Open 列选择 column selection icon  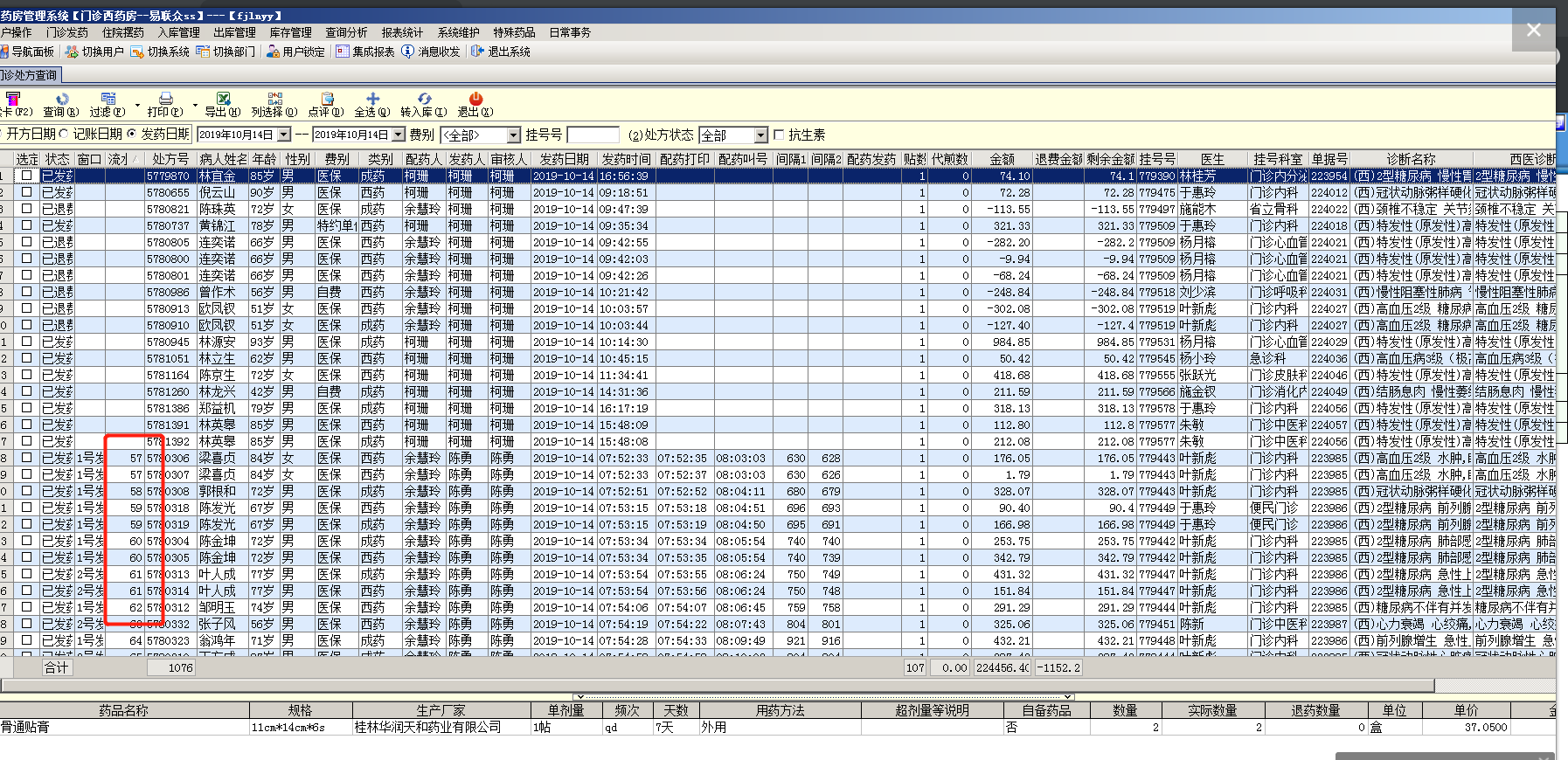point(274,100)
